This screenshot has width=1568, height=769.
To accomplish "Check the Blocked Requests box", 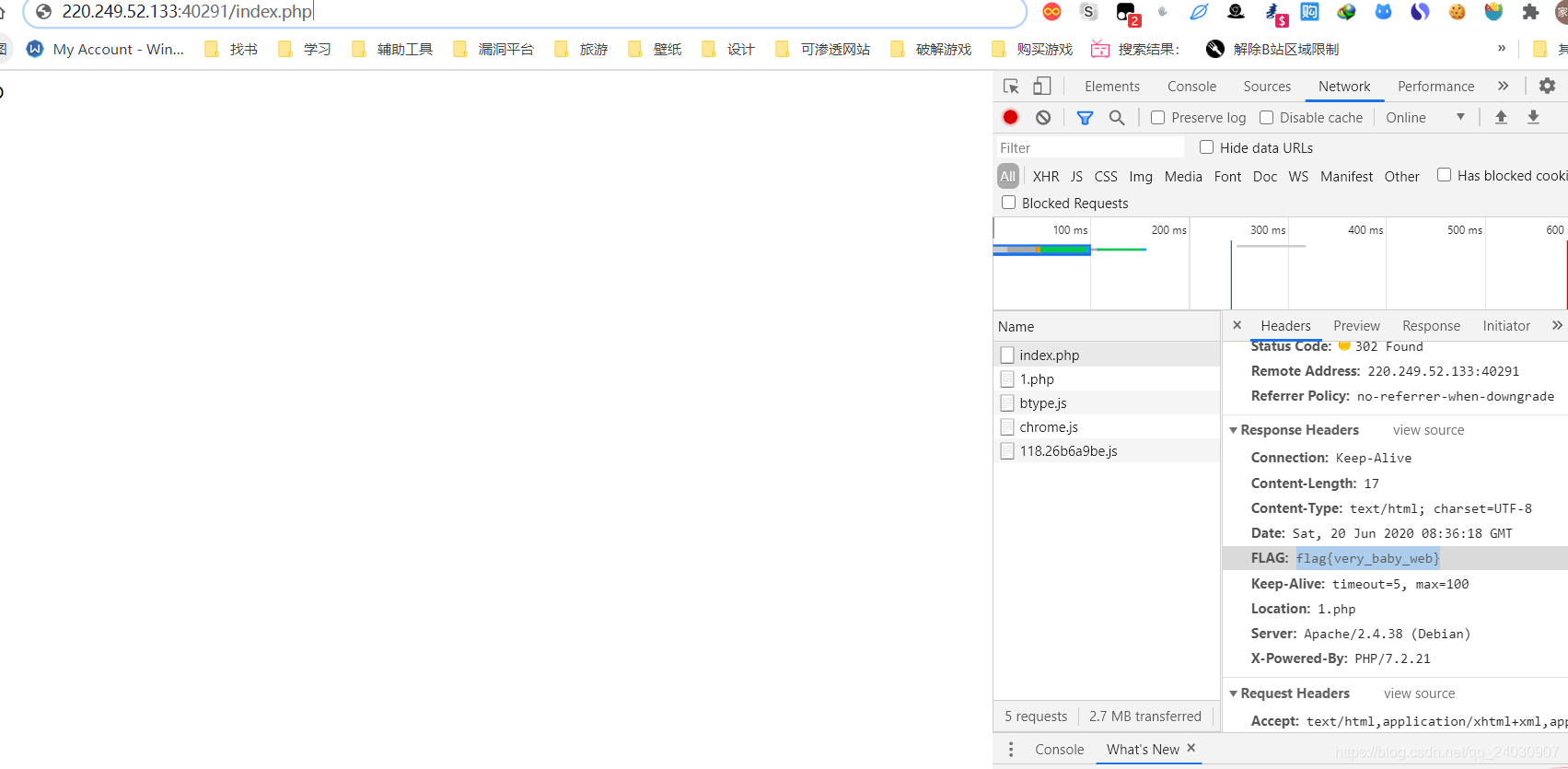I will [1008, 203].
